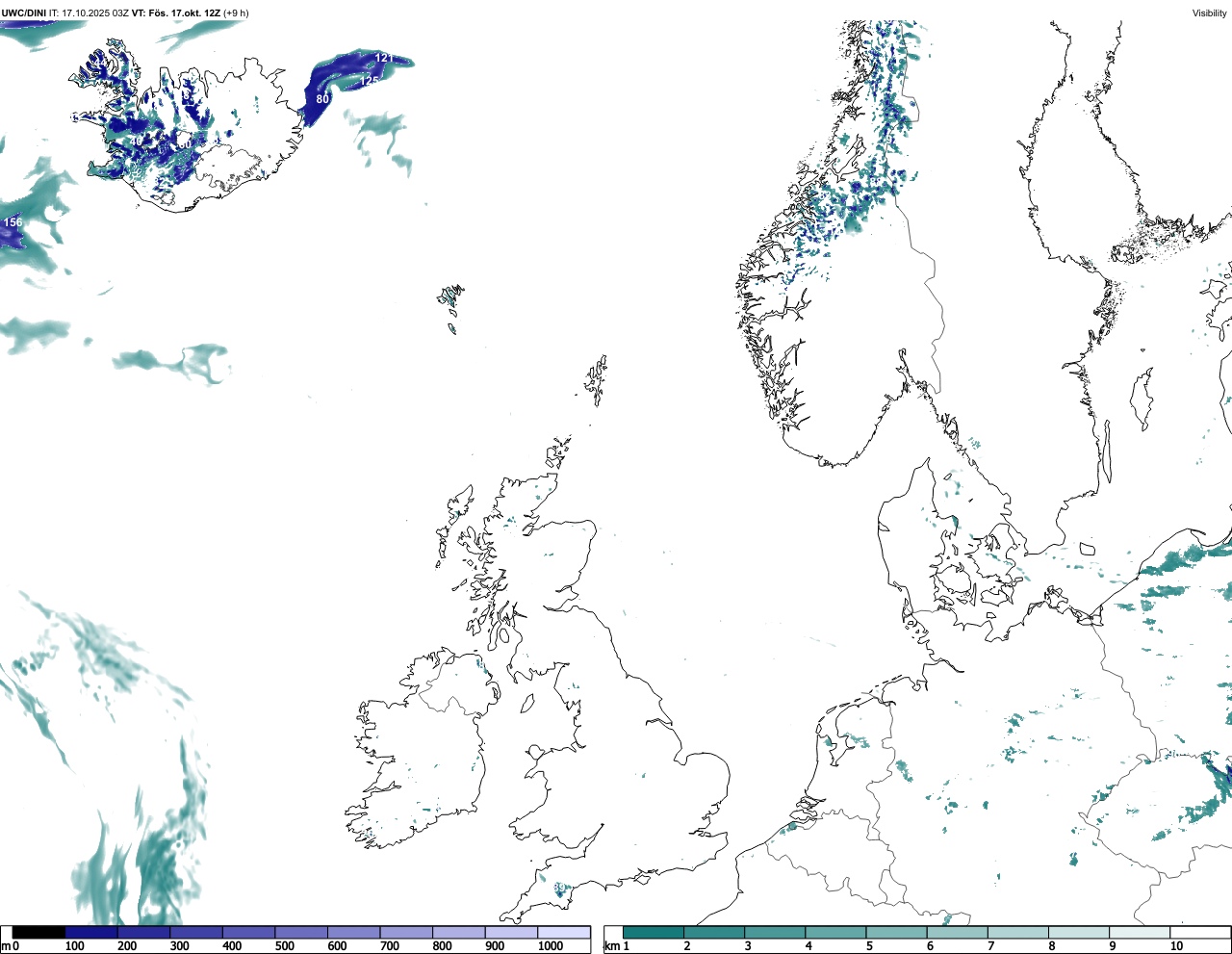Click the '9' tick label on the km scale
The width and height of the screenshot is (1232, 954).
coord(1112,946)
